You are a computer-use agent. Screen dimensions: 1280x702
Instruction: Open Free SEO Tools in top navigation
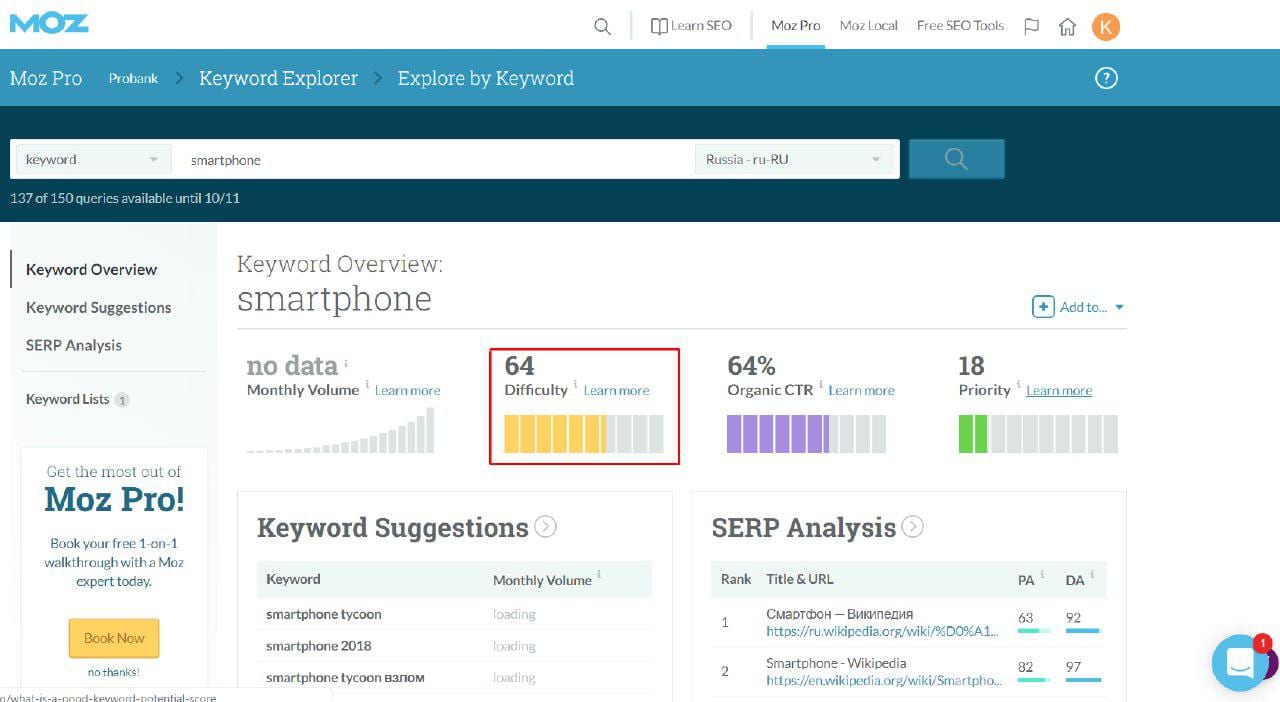pos(960,26)
